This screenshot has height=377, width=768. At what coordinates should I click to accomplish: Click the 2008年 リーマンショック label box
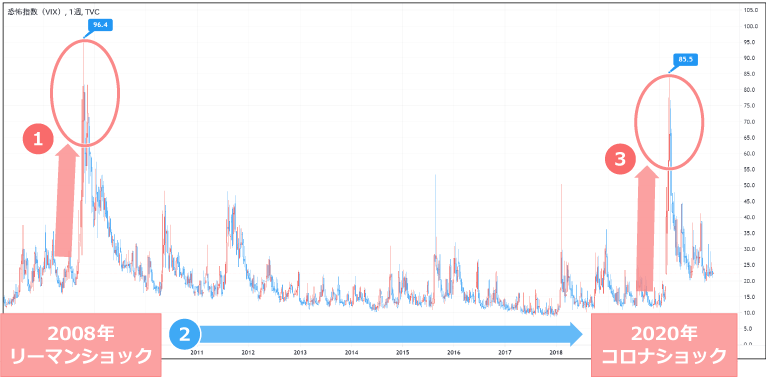80,345
